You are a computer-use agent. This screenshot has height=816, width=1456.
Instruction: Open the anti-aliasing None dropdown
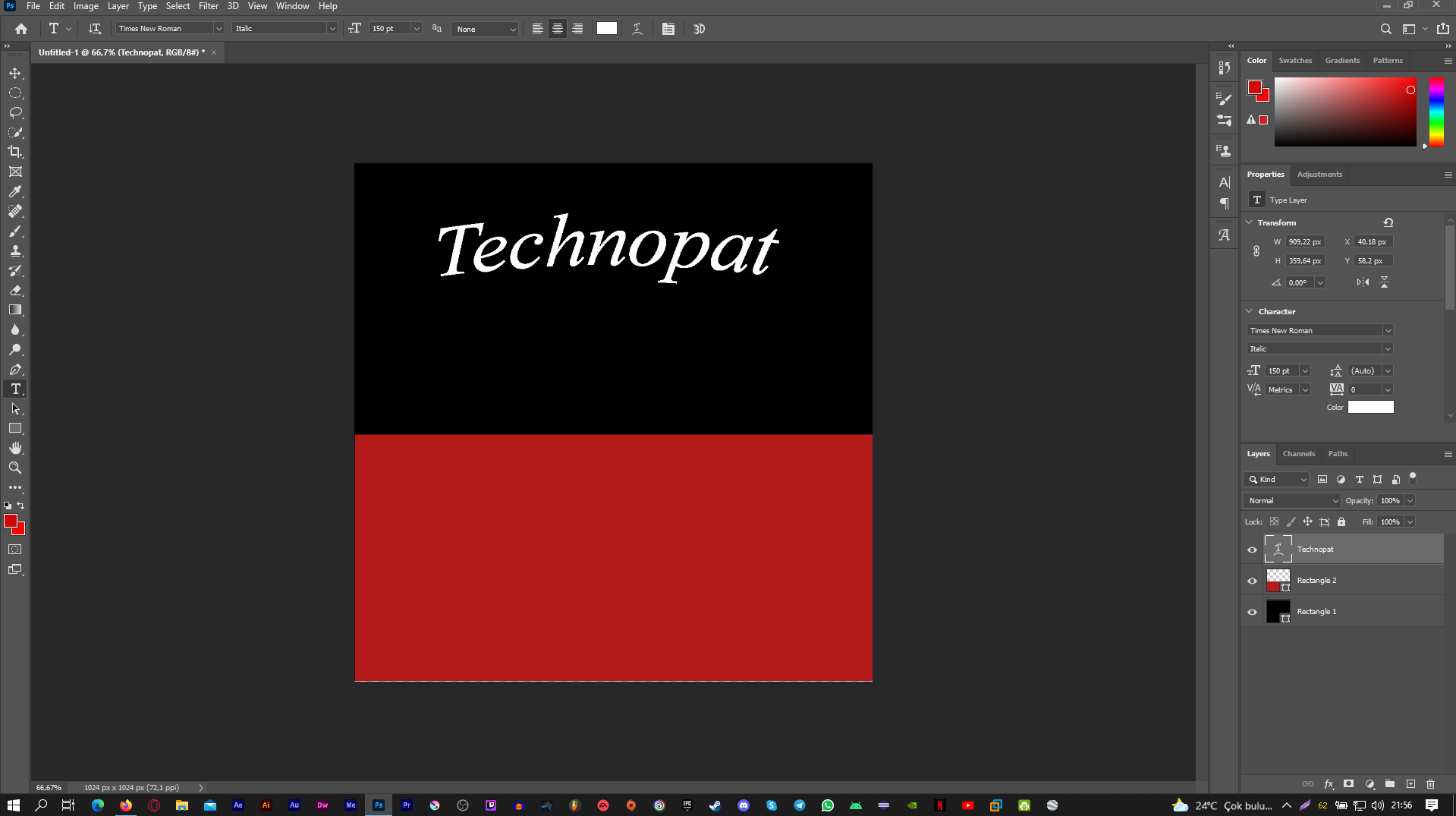point(485,29)
